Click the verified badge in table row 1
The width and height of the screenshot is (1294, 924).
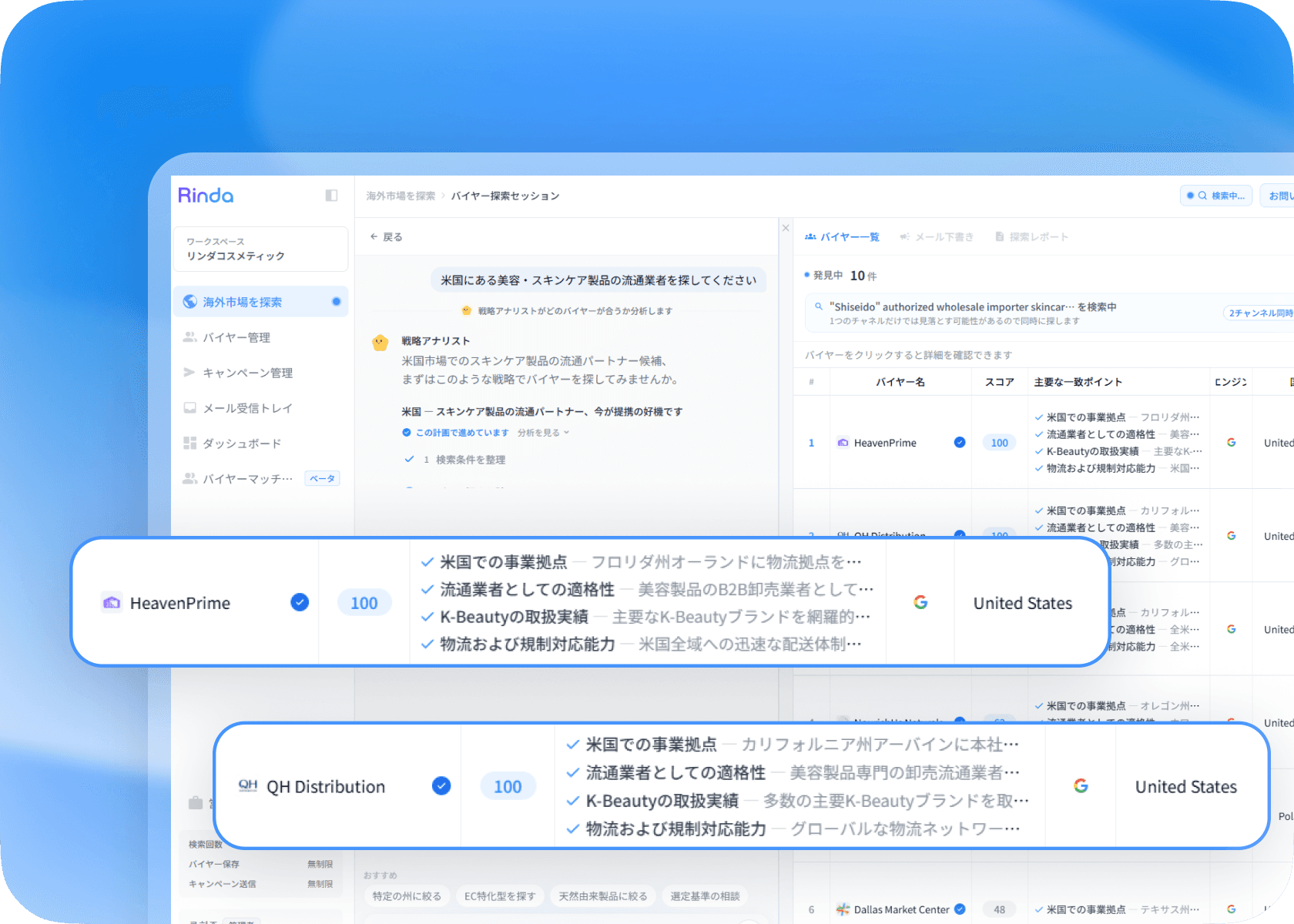tap(960, 443)
